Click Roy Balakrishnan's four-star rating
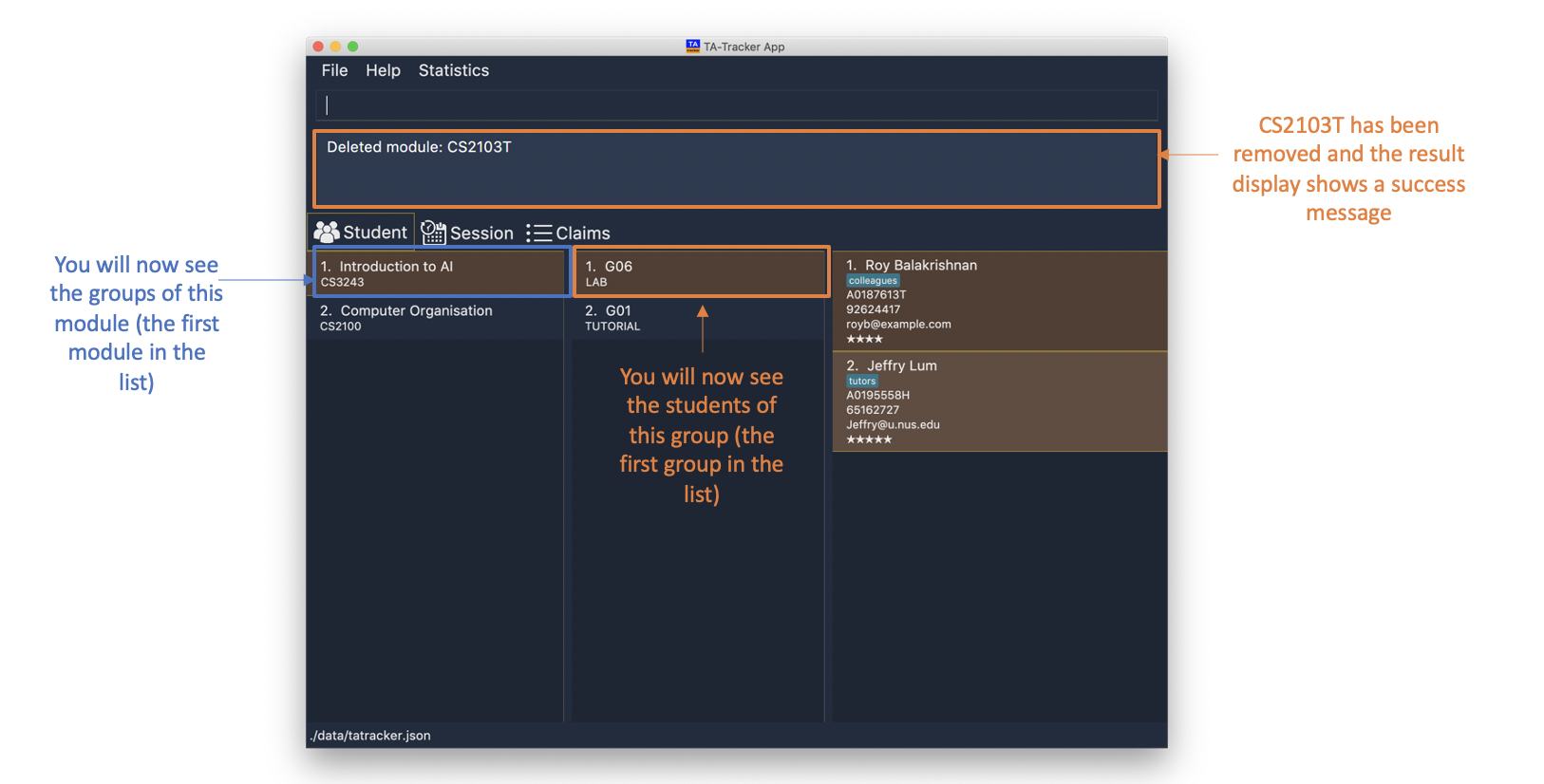The height and width of the screenshot is (784, 1544). point(864,339)
